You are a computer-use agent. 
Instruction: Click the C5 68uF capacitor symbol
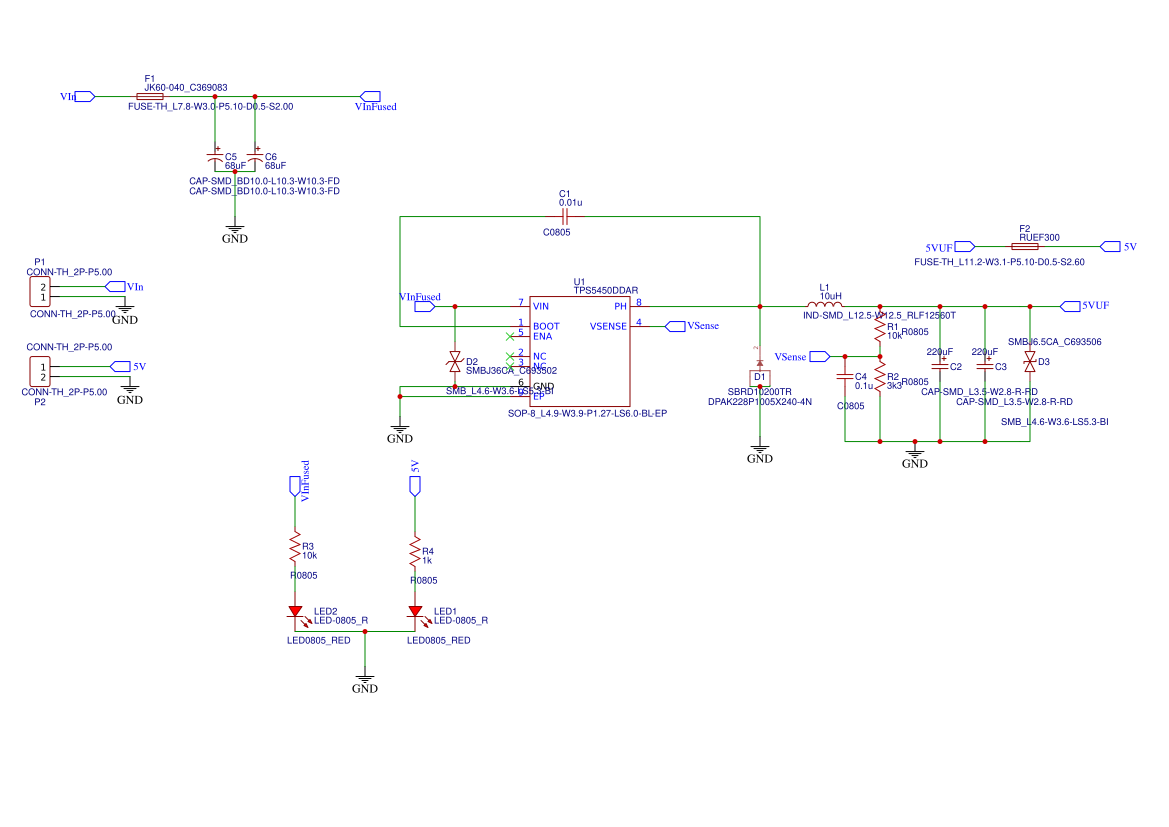click(x=215, y=157)
